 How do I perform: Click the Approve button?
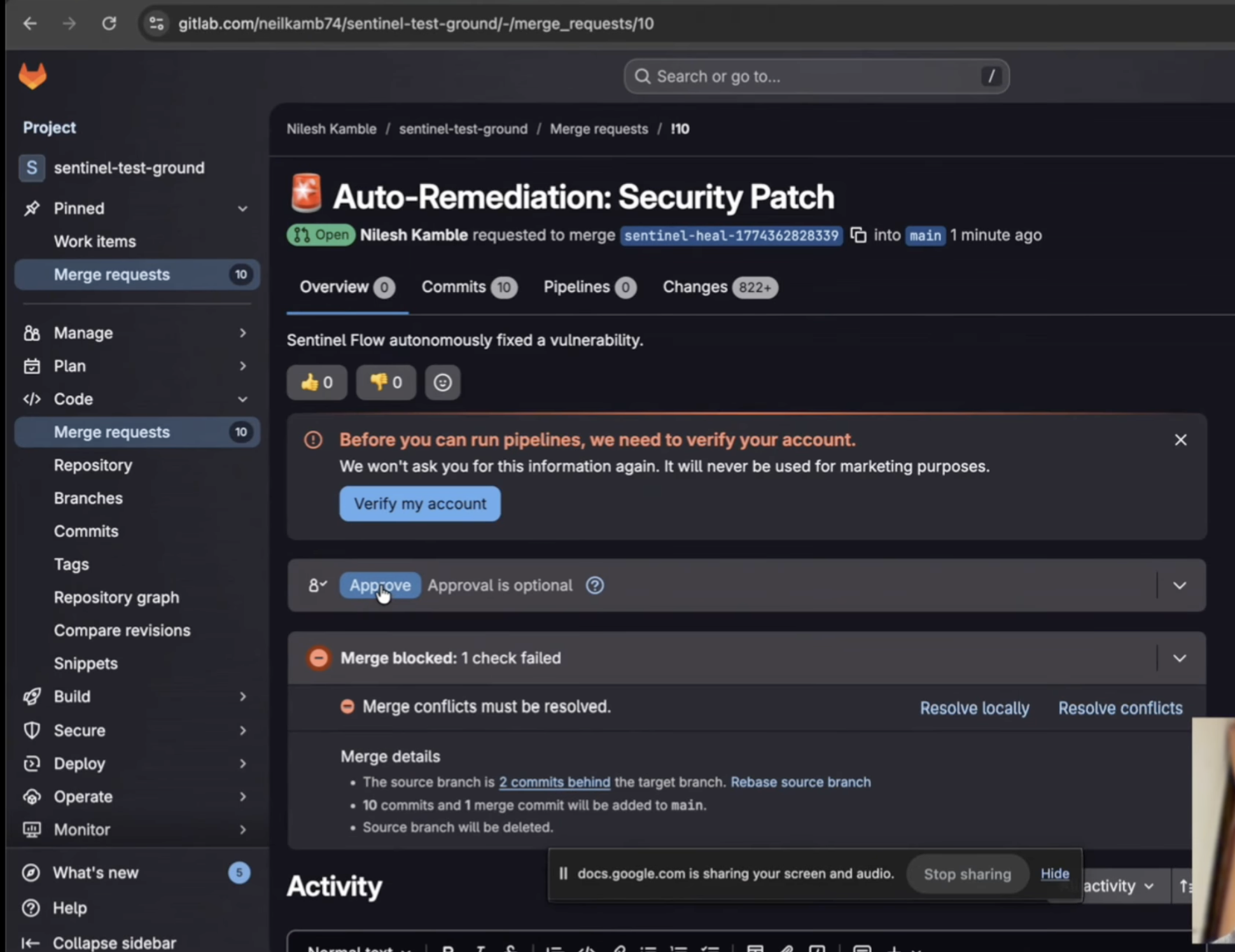point(380,585)
